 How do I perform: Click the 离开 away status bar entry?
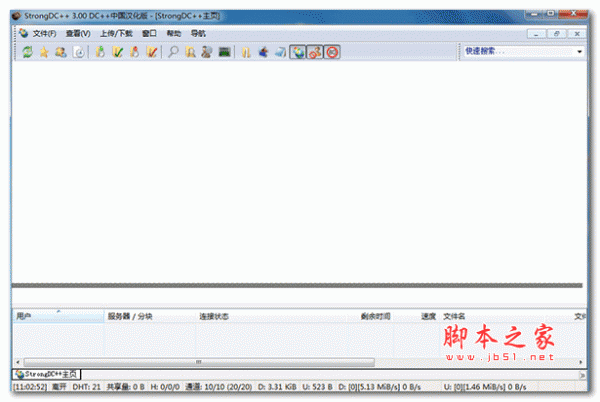[x=59, y=387]
